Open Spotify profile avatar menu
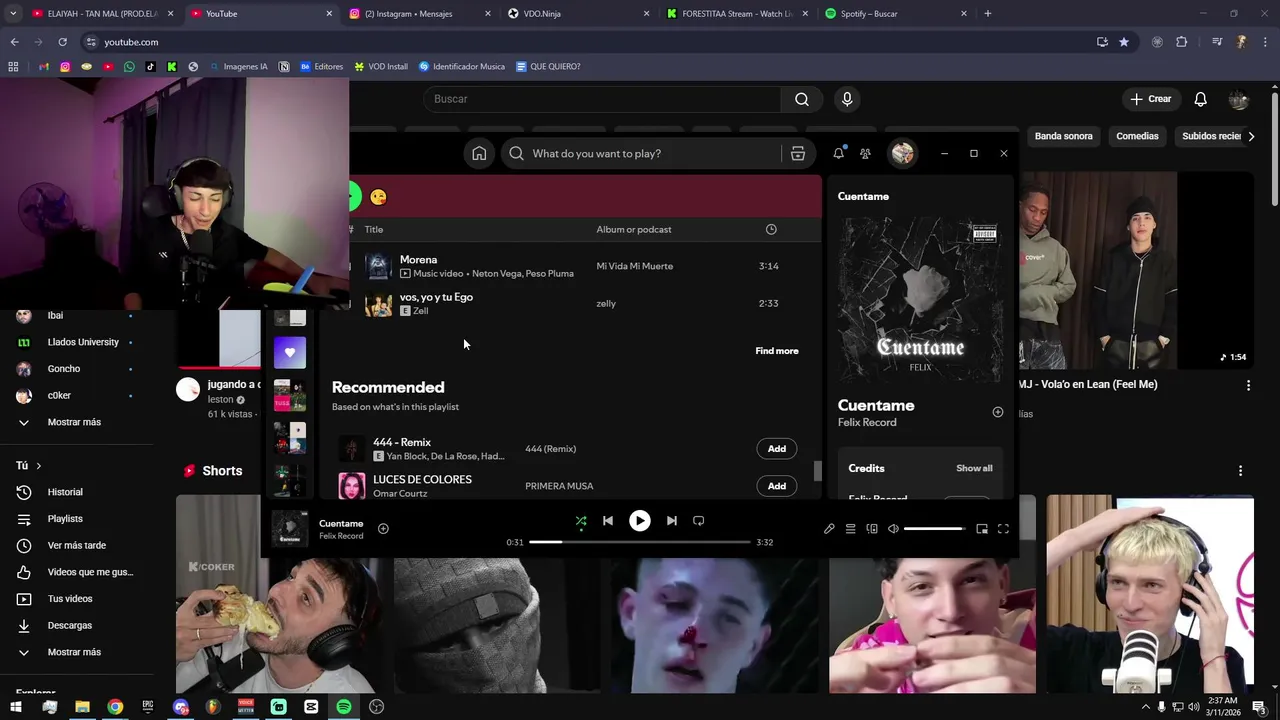This screenshot has height=720, width=1280. click(902, 153)
